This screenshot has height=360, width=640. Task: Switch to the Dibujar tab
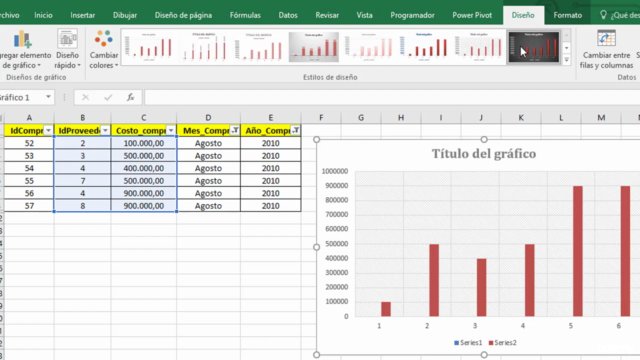[x=125, y=15]
